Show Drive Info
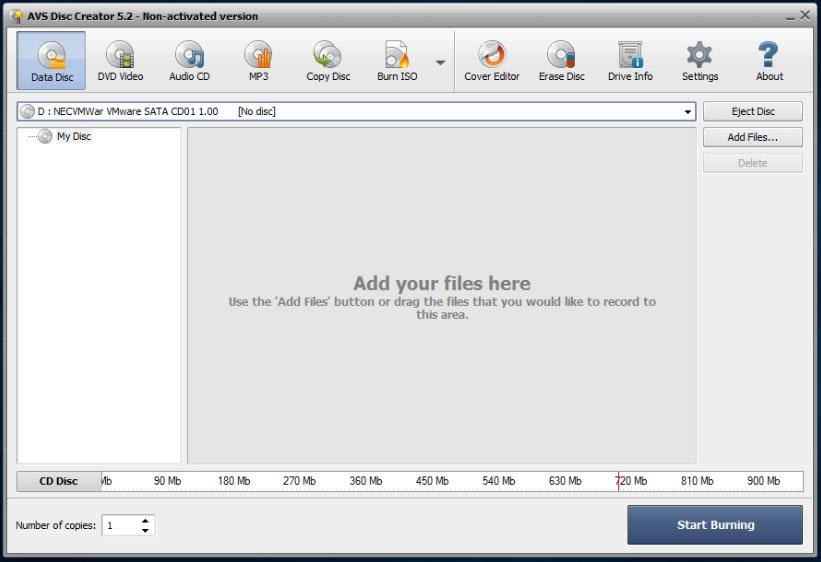Viewport: 821px width, 562px height. [630, 60]
